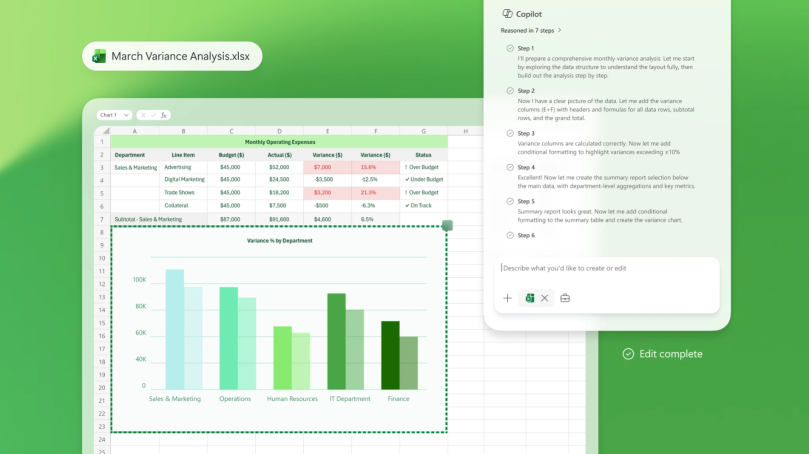
Task: Click the Copilot logo icon
Action: (x=508, y=14)
